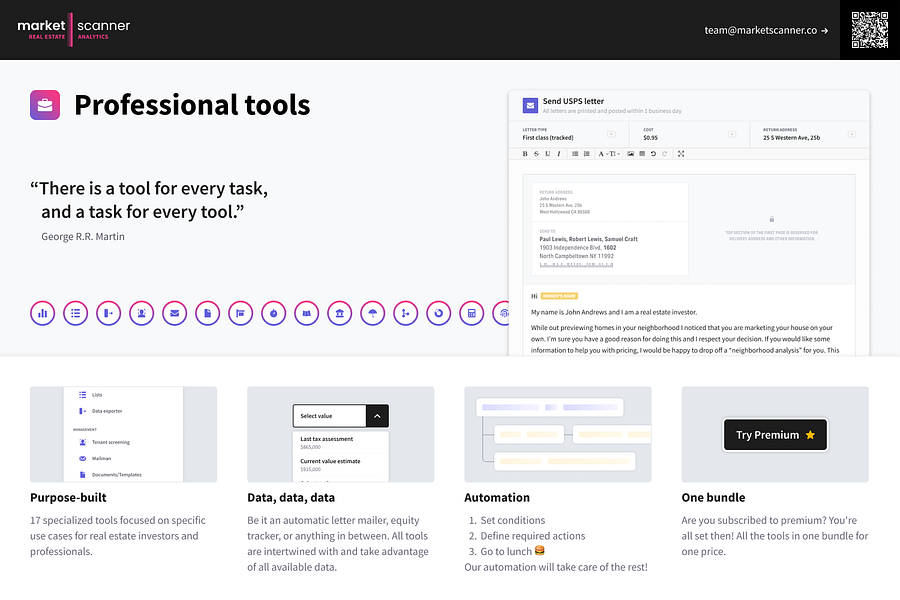Viewport: 900px width, 600px height.
Task: Toggle strikethrough in the letter editor
Action: tap(536, 154)
